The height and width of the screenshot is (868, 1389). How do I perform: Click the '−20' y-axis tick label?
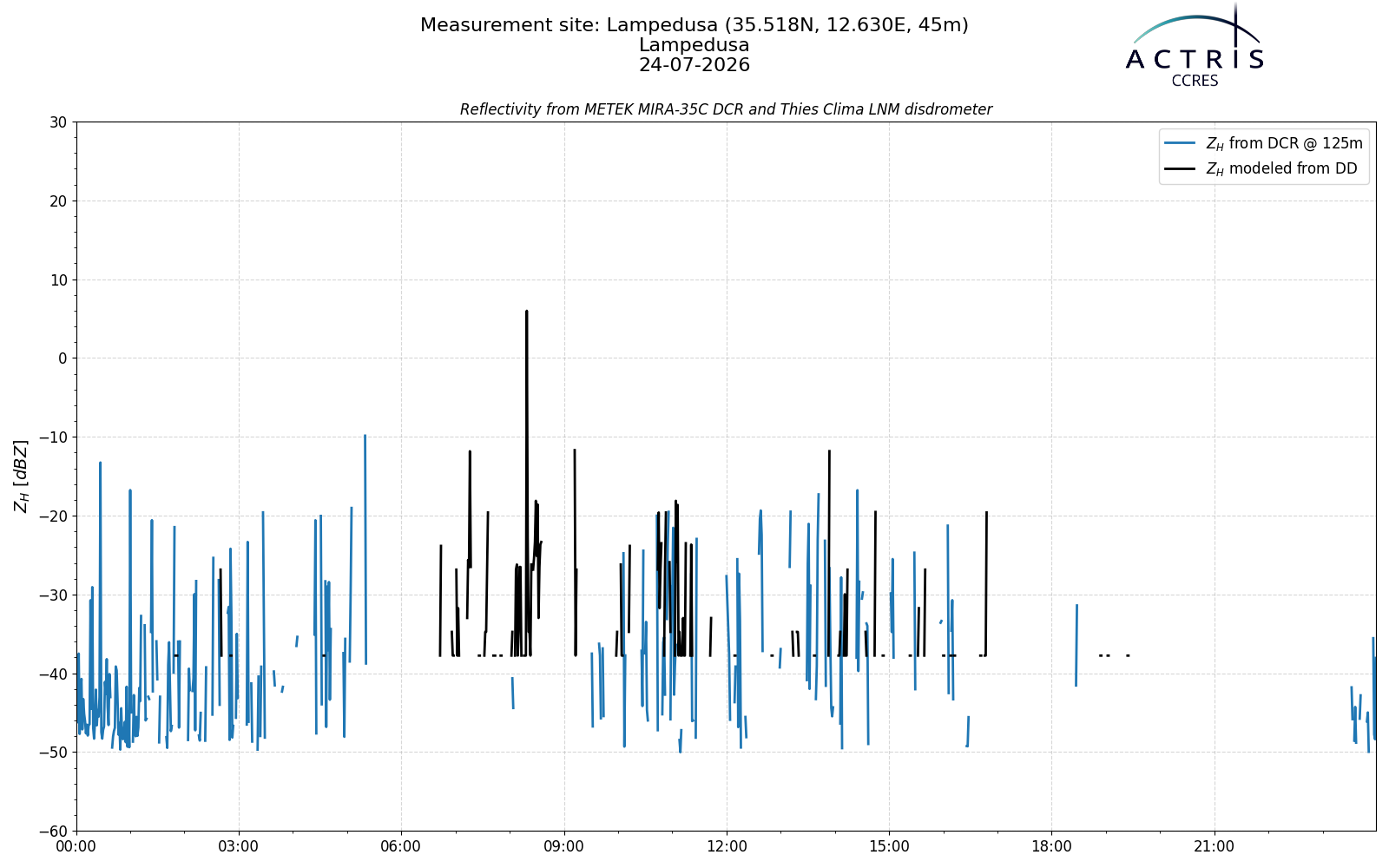coord(52,516)
